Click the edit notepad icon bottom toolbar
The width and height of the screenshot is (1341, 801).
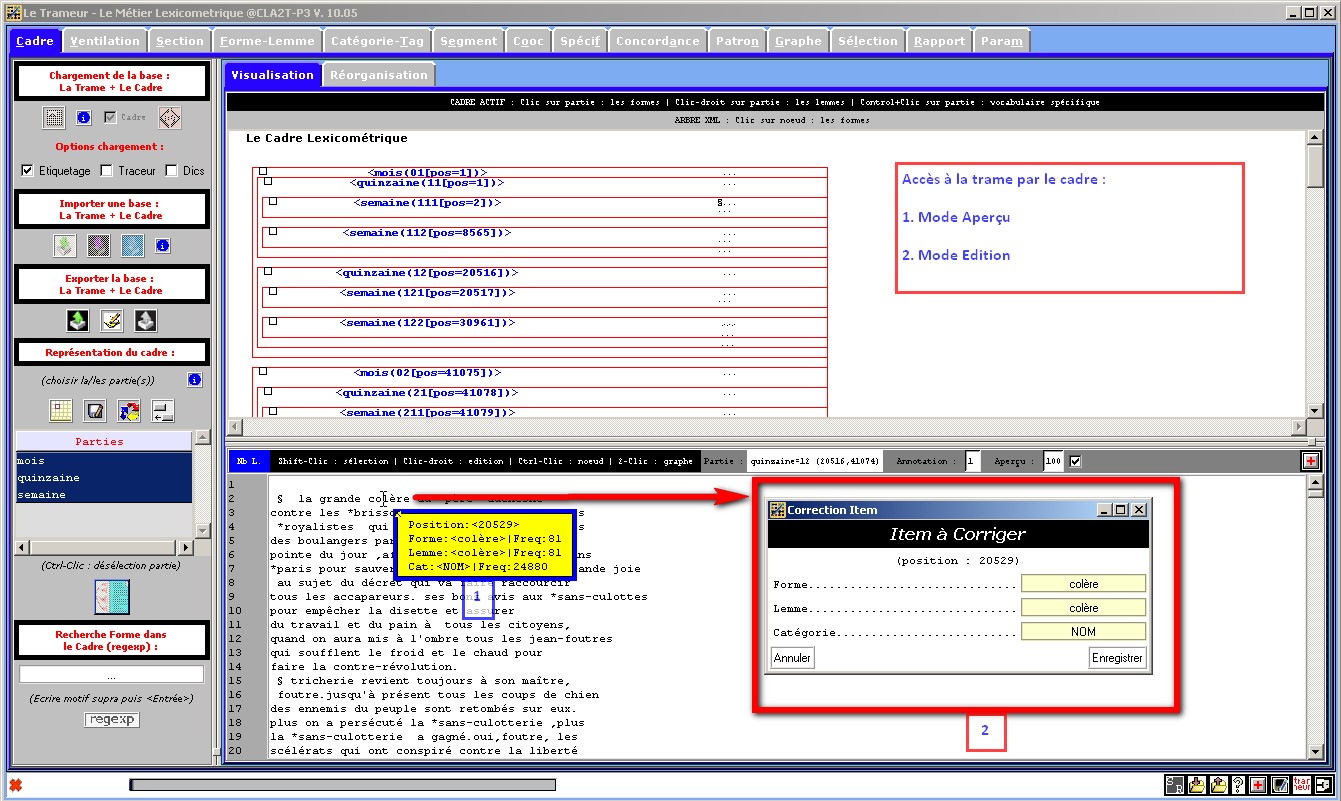(1279, 785)
